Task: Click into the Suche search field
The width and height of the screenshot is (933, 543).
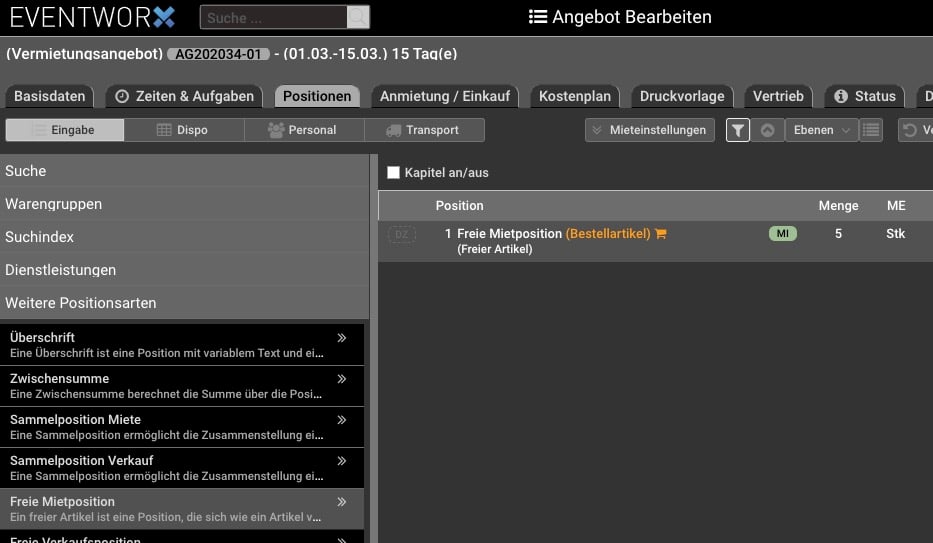Action: 273,17
